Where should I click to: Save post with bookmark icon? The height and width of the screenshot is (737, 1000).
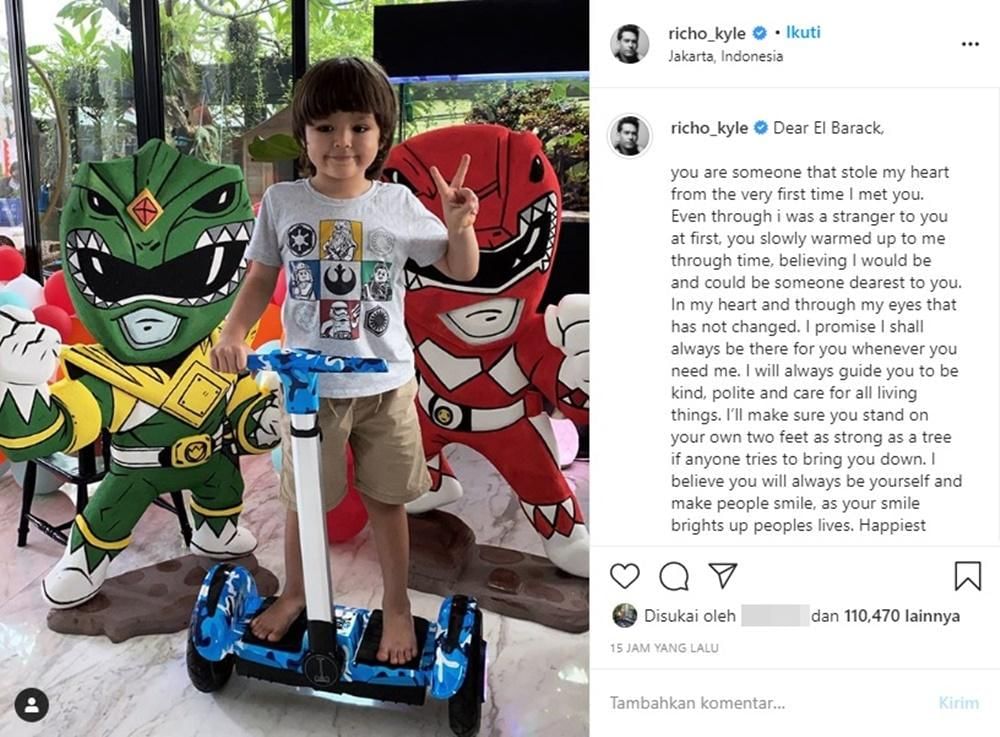[x=967, y=576]
